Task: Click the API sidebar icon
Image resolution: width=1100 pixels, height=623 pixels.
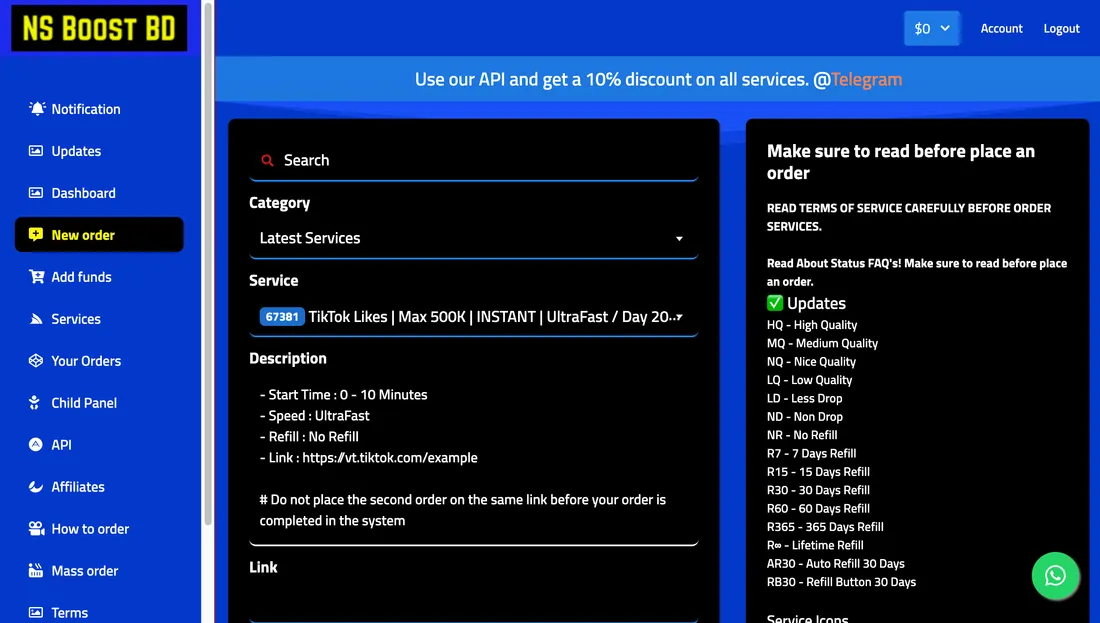Action: (36, 444)
